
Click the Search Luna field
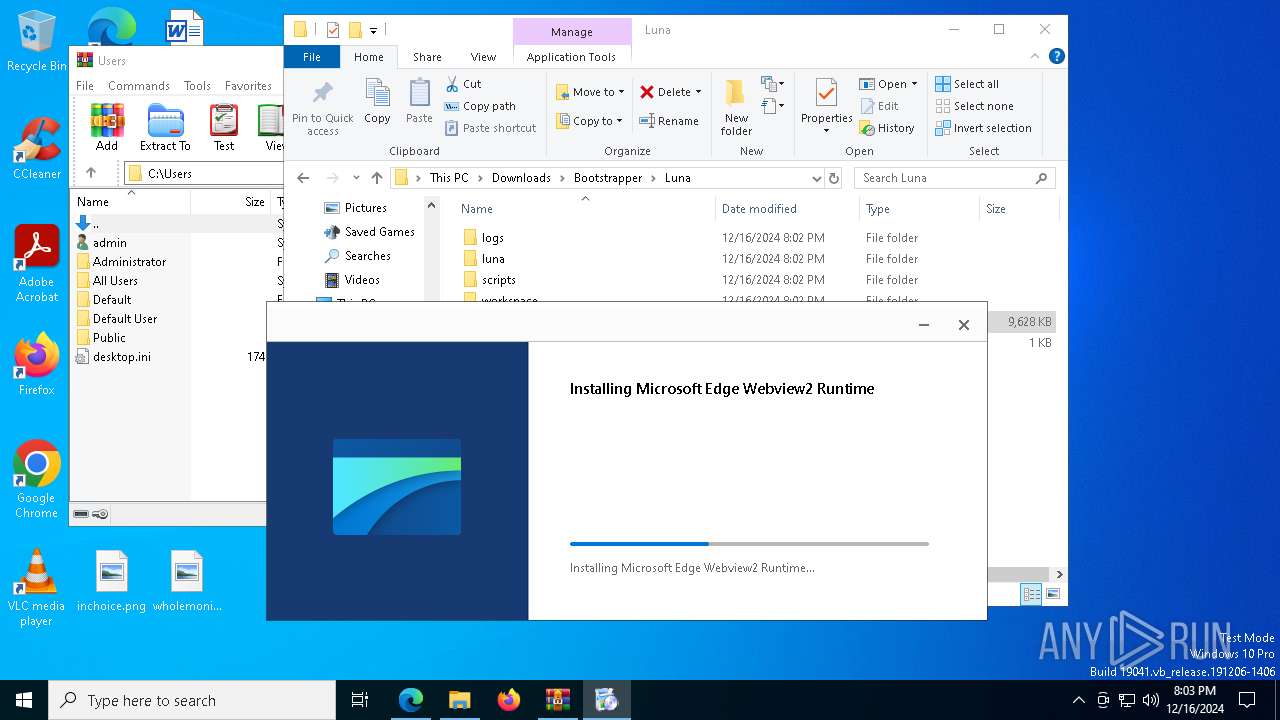[x=954, y=178]
